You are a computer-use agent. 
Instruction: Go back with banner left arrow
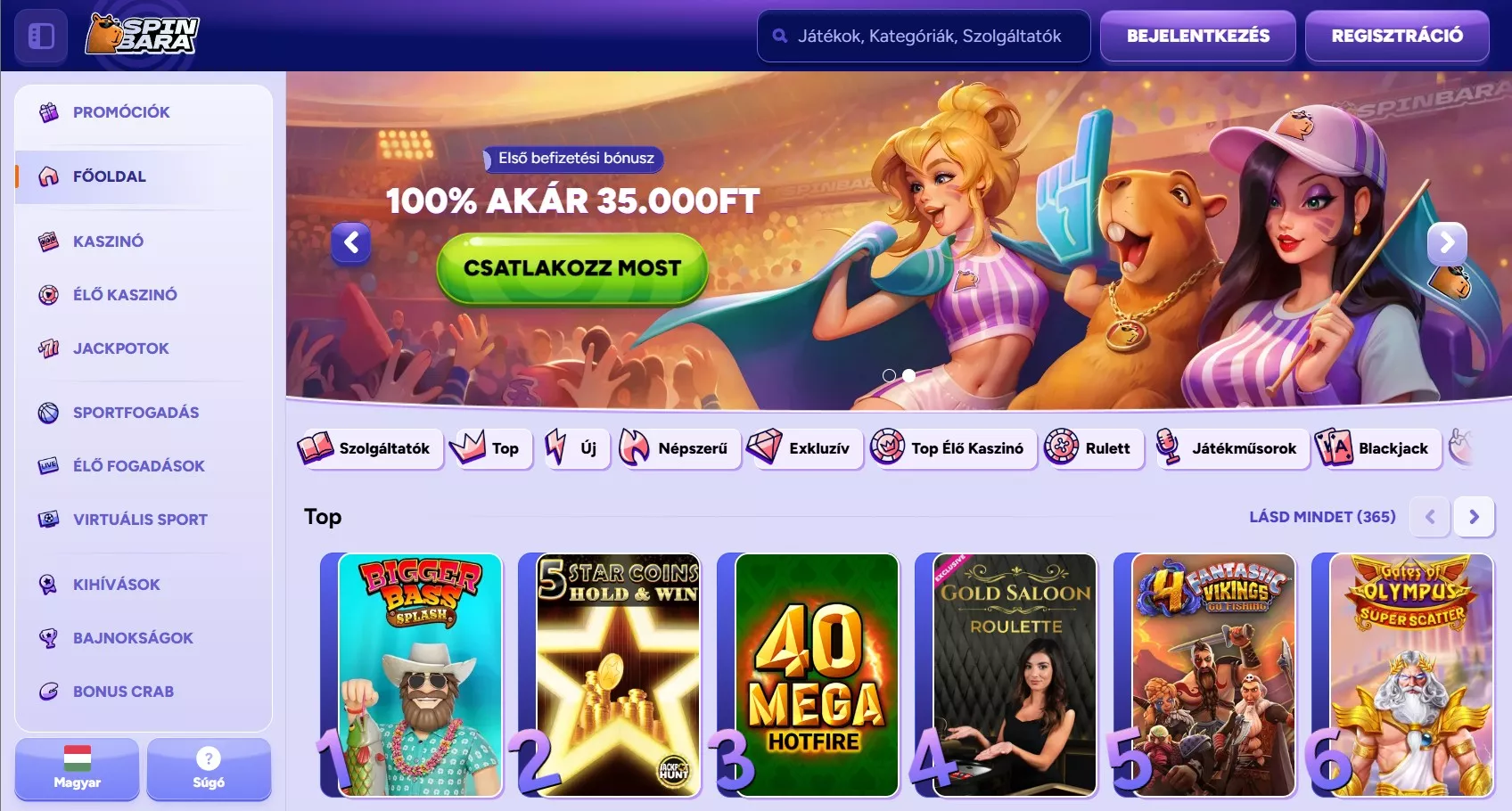coord(351,242)
